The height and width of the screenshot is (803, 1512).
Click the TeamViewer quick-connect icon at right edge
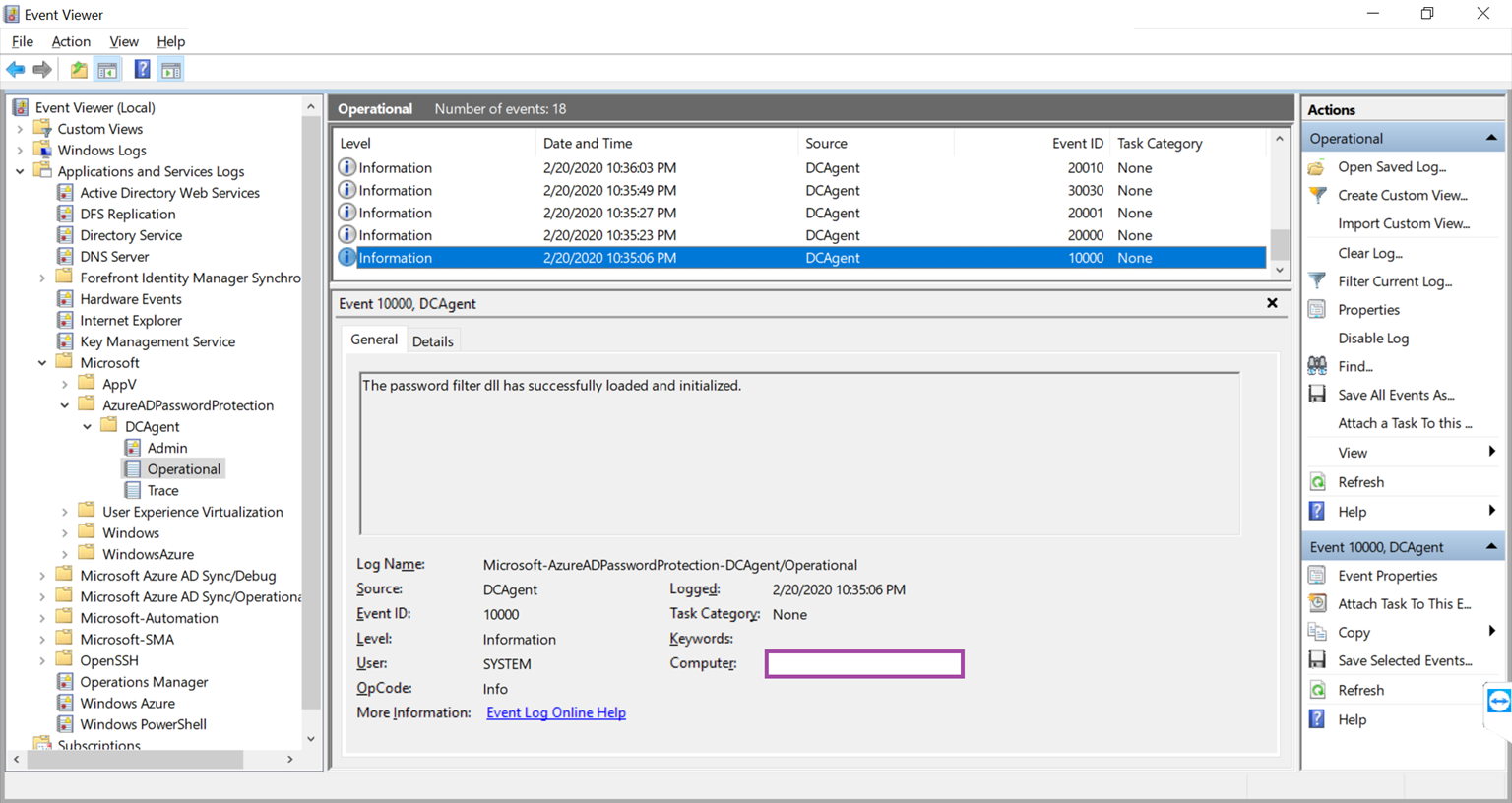pyautogui.click(x=1499, y=701)
